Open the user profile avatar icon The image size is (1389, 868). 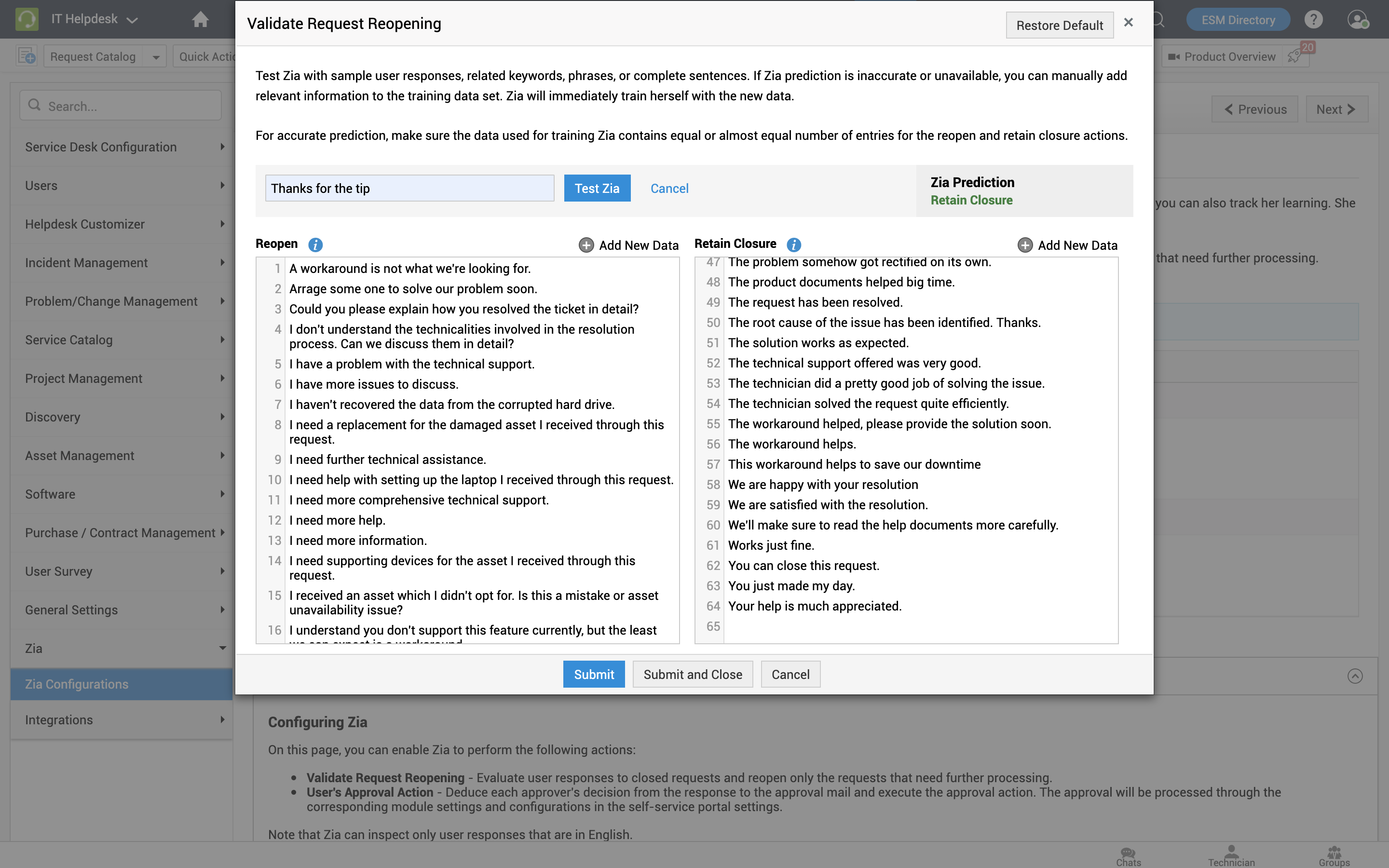pos(1358,19)
